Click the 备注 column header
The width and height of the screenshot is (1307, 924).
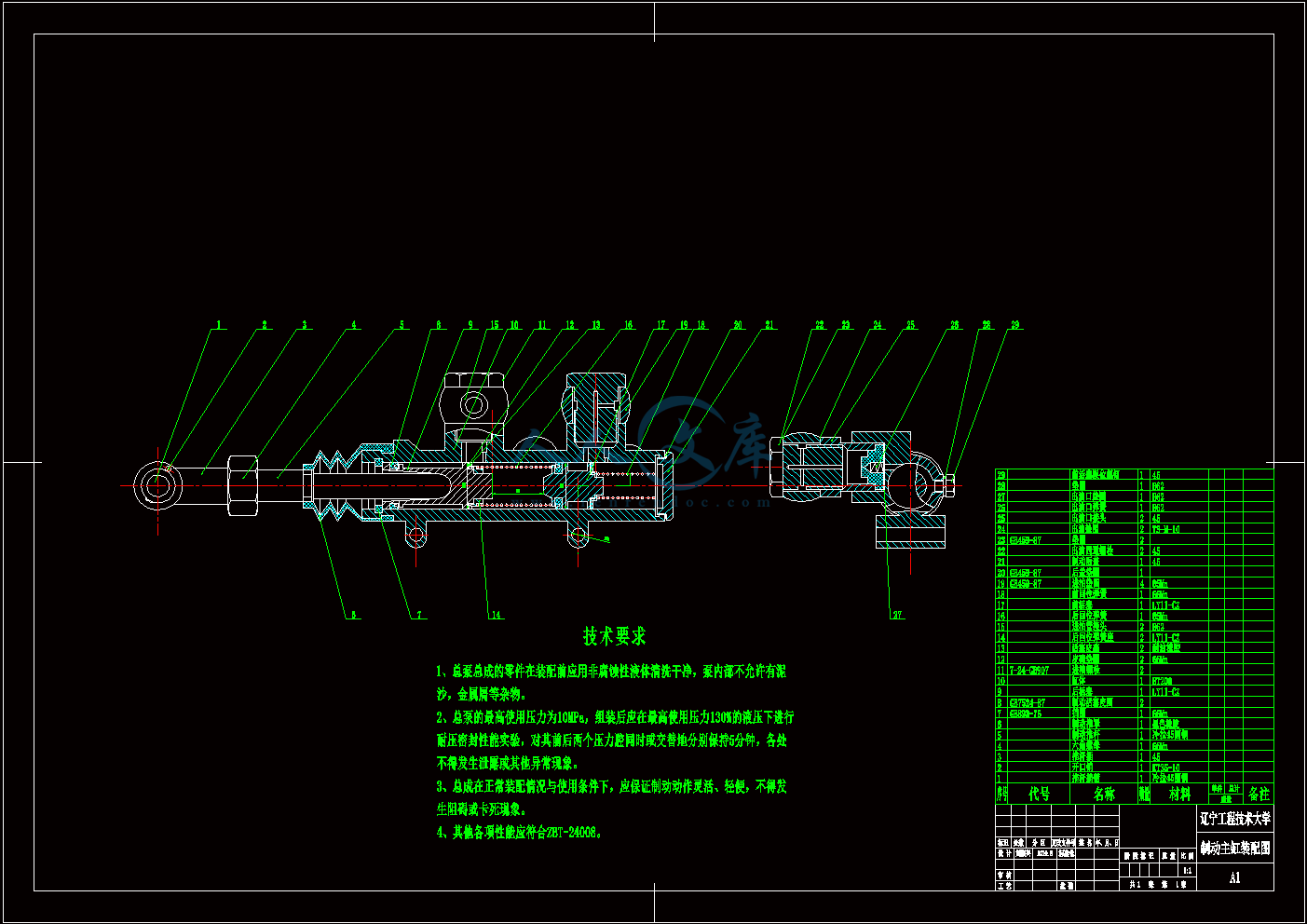coord(1259,794)
